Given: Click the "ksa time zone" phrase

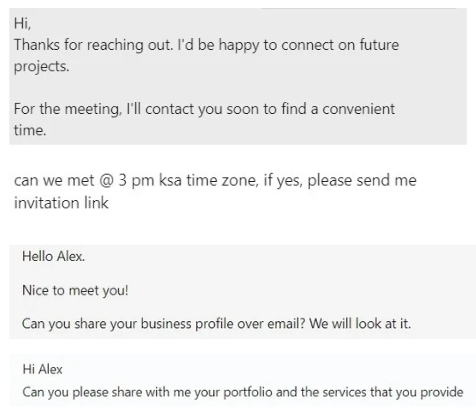Looking at the screenshot, I should [x=209, y=180].
